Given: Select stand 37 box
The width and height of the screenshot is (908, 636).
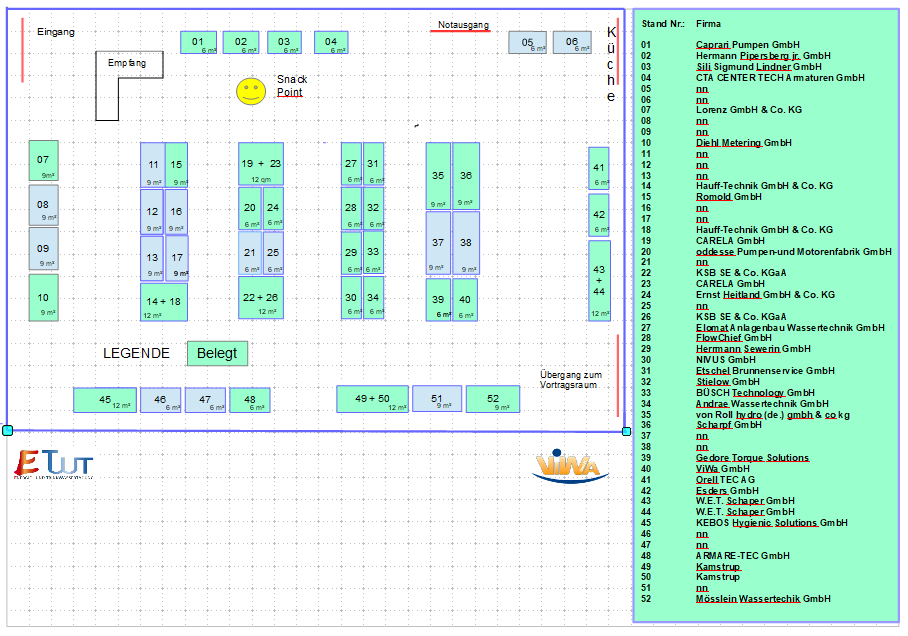Looking at the screenshot, I should point(438,243).
